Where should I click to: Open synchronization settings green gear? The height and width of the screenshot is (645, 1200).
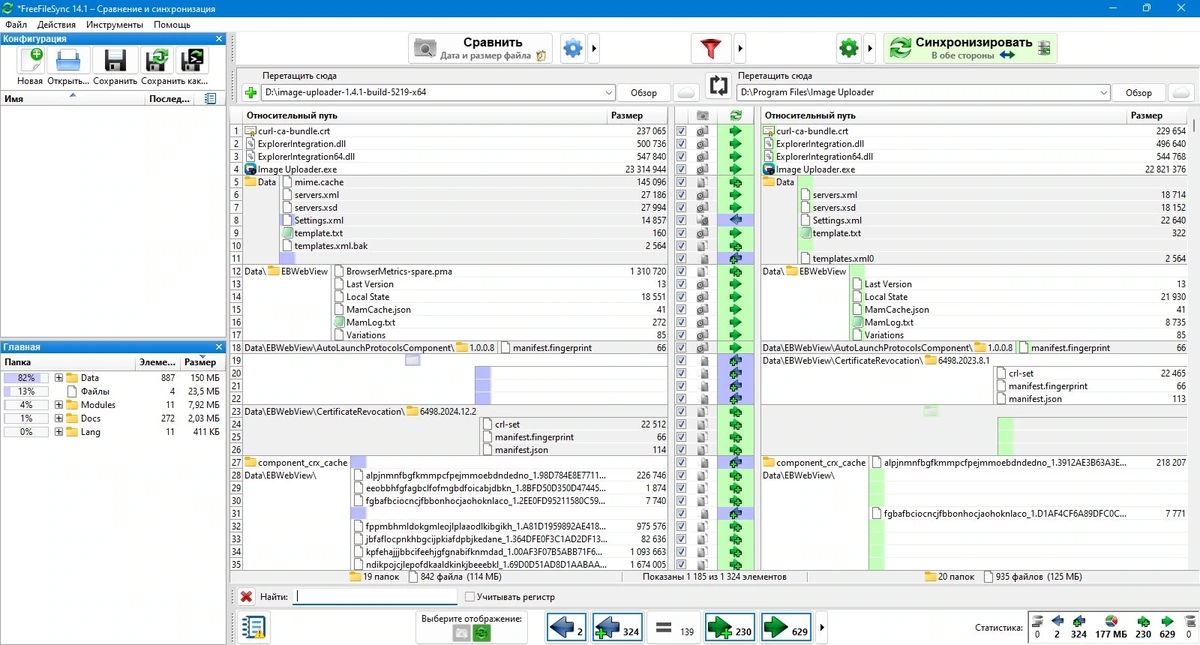[x=849, y=48]
